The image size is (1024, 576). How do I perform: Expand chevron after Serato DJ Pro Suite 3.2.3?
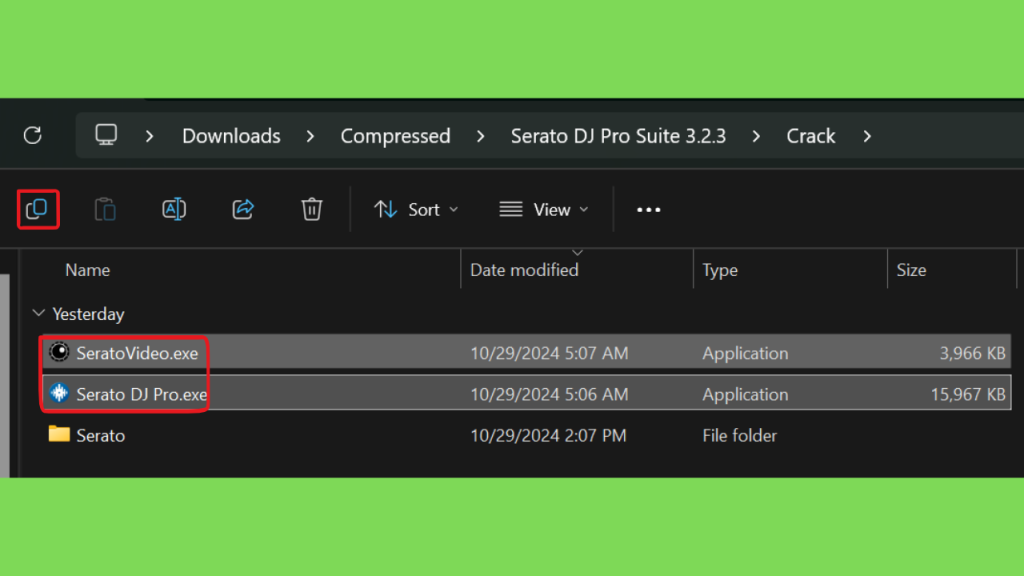pos(756,136)
